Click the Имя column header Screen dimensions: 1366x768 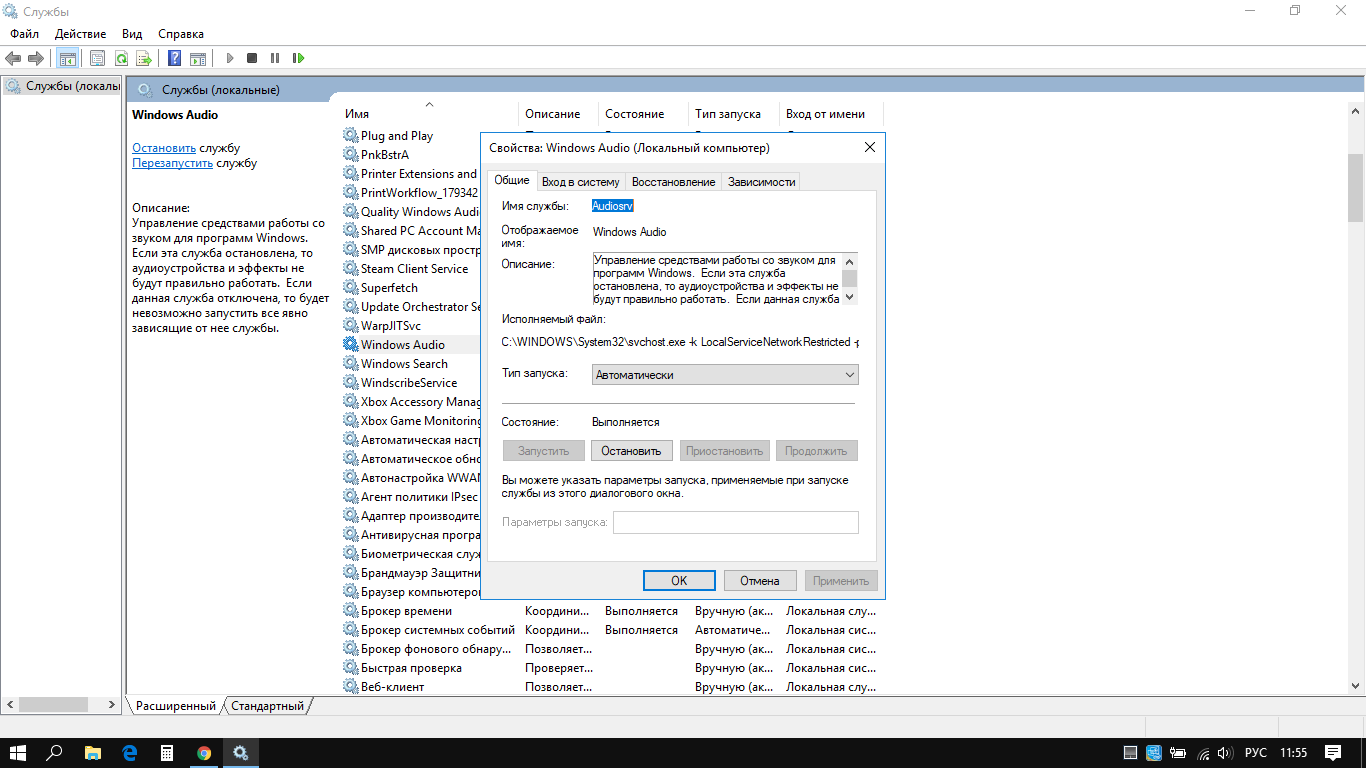(x=430, y=114)
